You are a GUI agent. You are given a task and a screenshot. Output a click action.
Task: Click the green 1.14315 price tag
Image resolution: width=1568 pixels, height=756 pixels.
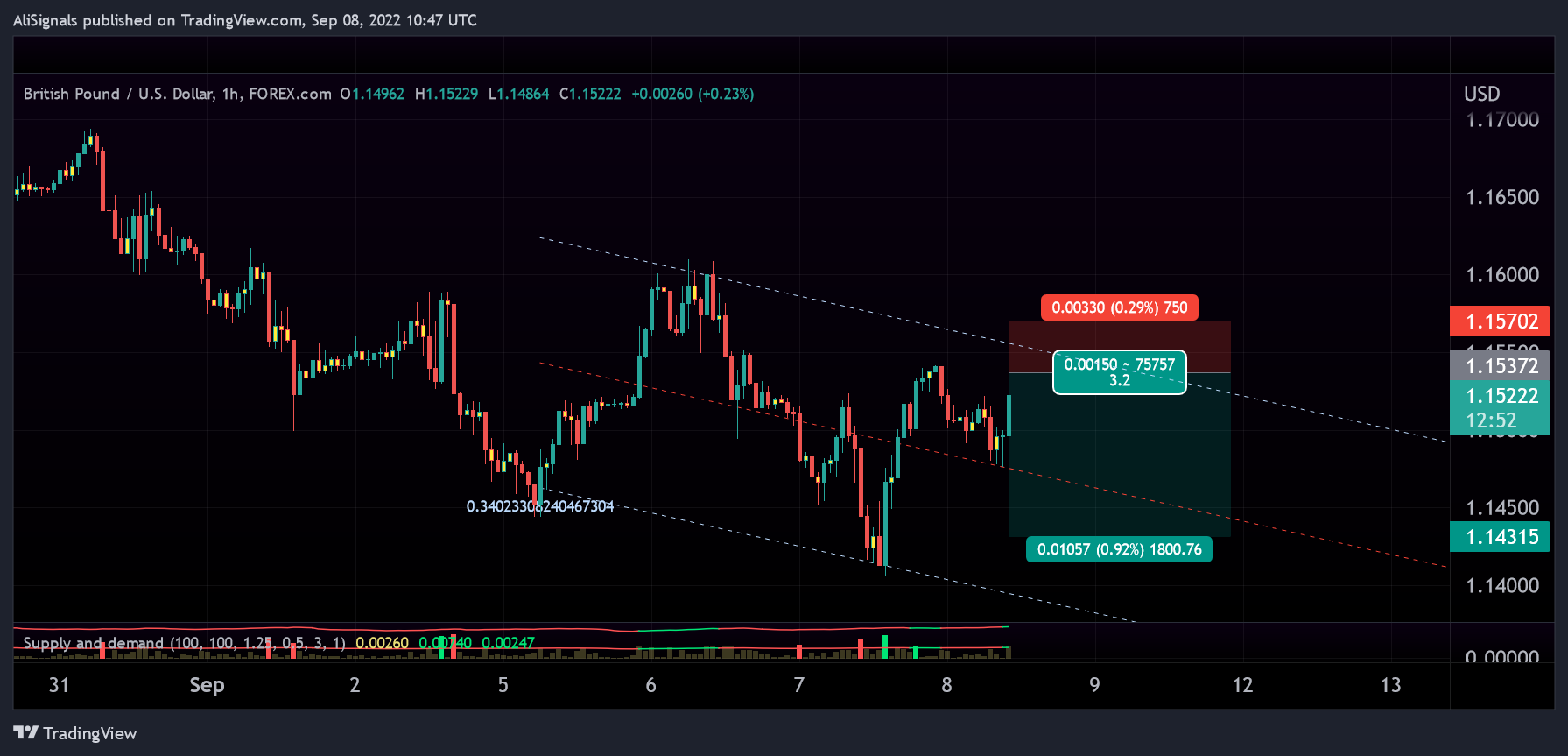tap(1500, 537)
